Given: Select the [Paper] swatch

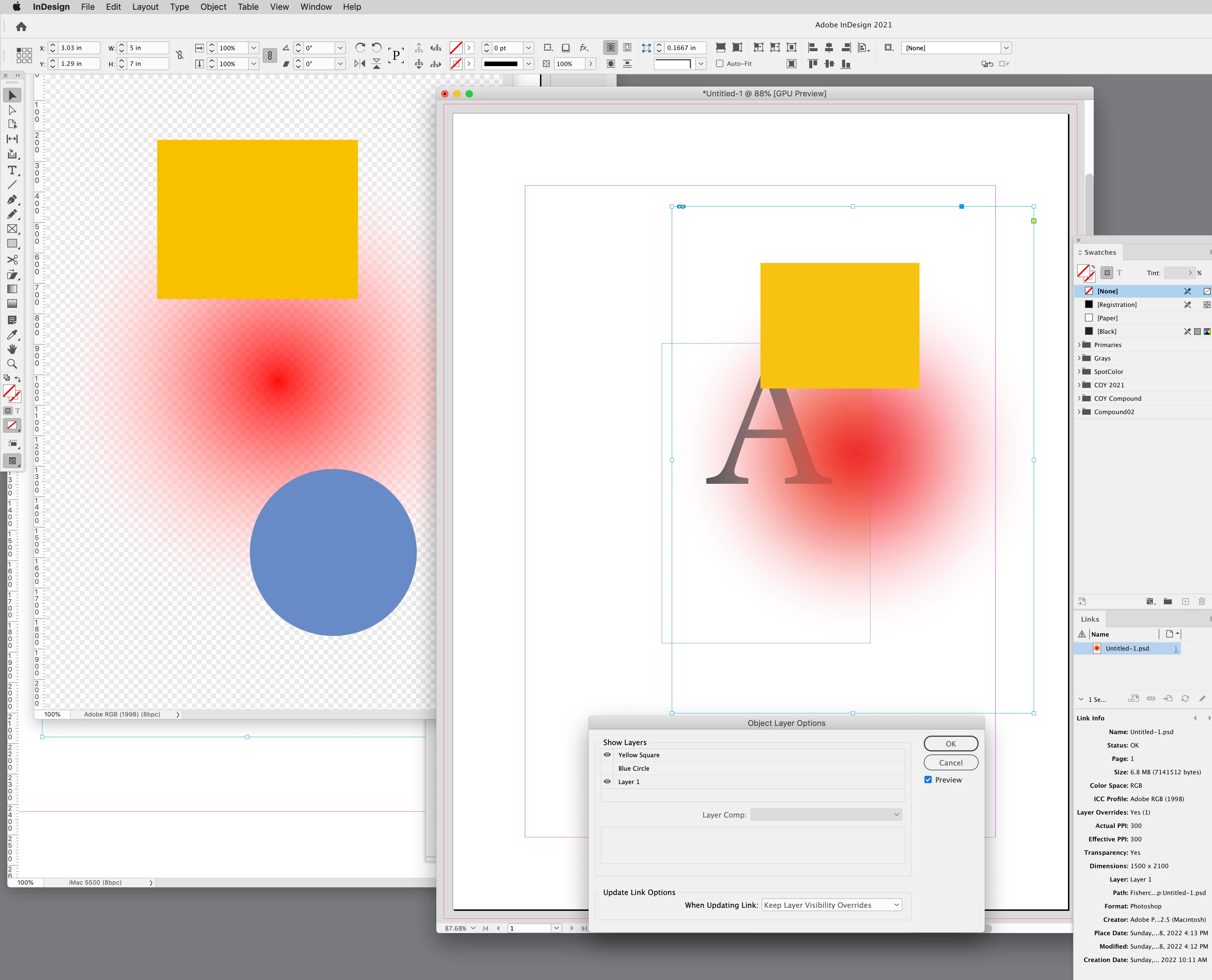Looking at the screenshot, I should (x=1107, y=318).
